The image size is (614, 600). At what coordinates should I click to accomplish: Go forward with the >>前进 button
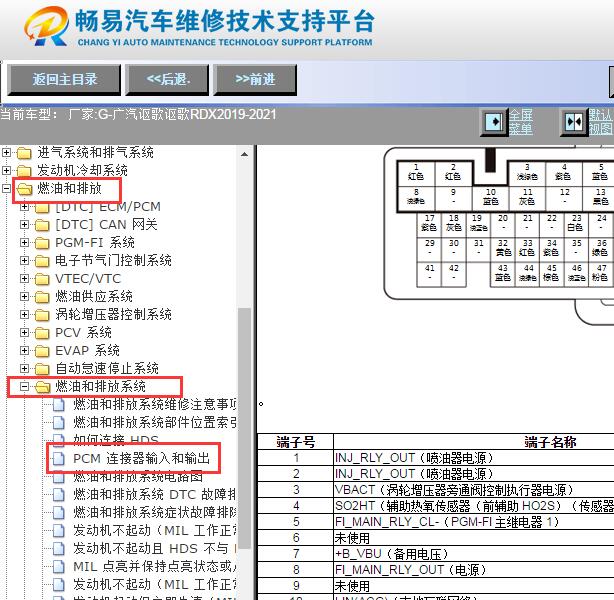[x=255, y=80]
